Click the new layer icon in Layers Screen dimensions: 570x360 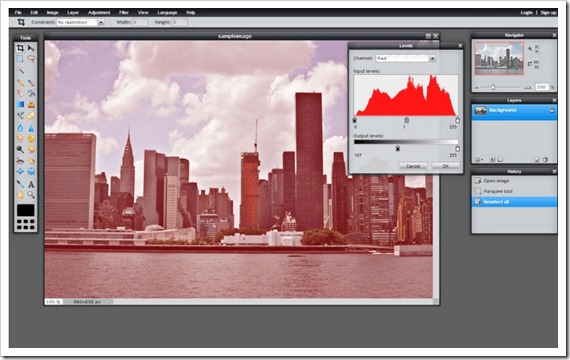point(537,159)
